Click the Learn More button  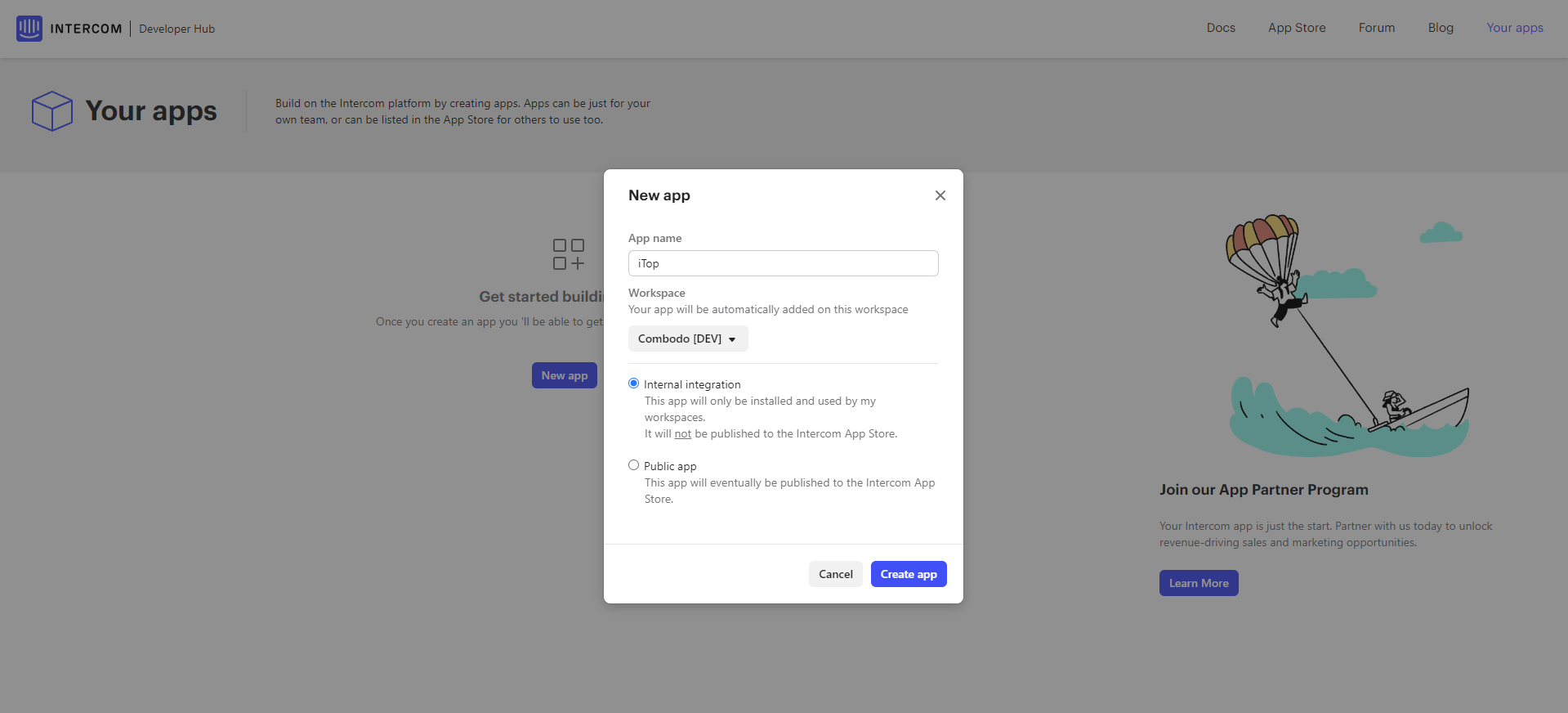[1198, 583]
